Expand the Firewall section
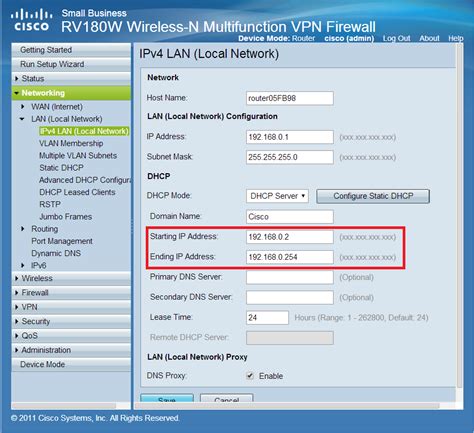This screenshot has height=433, width=474. (71, 292)
